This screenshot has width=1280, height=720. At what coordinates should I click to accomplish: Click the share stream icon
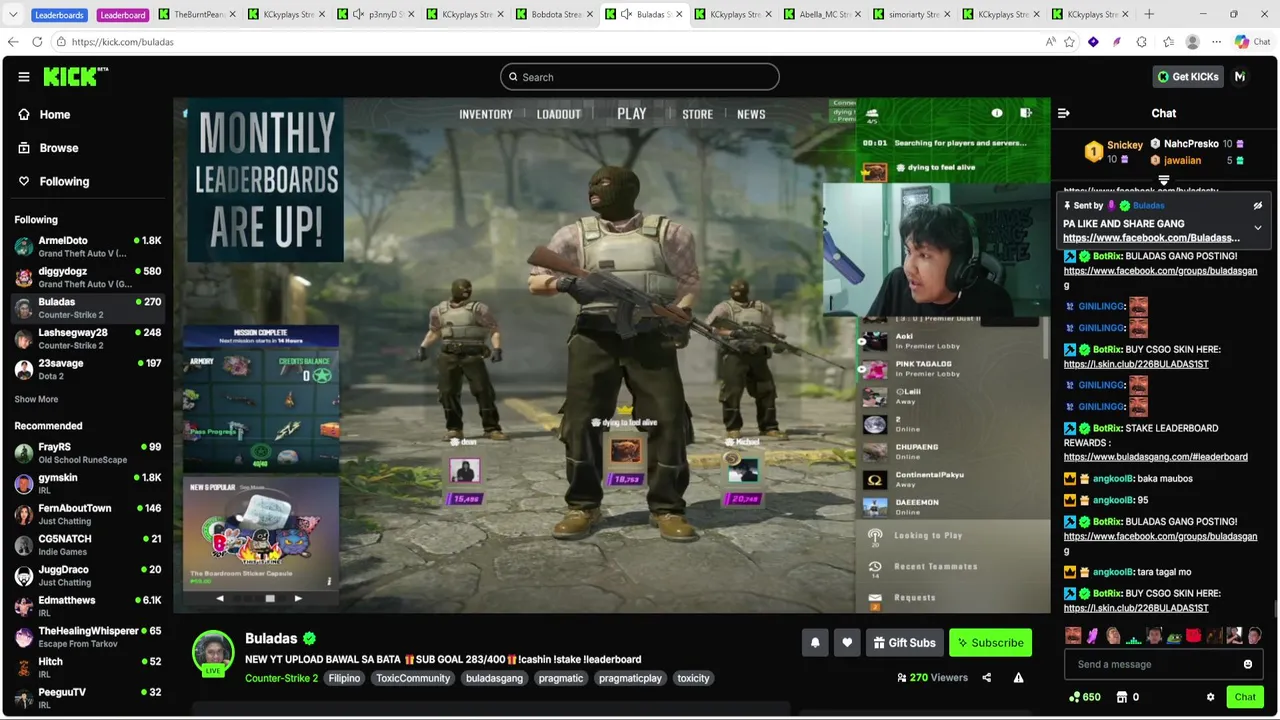point(986,678)
